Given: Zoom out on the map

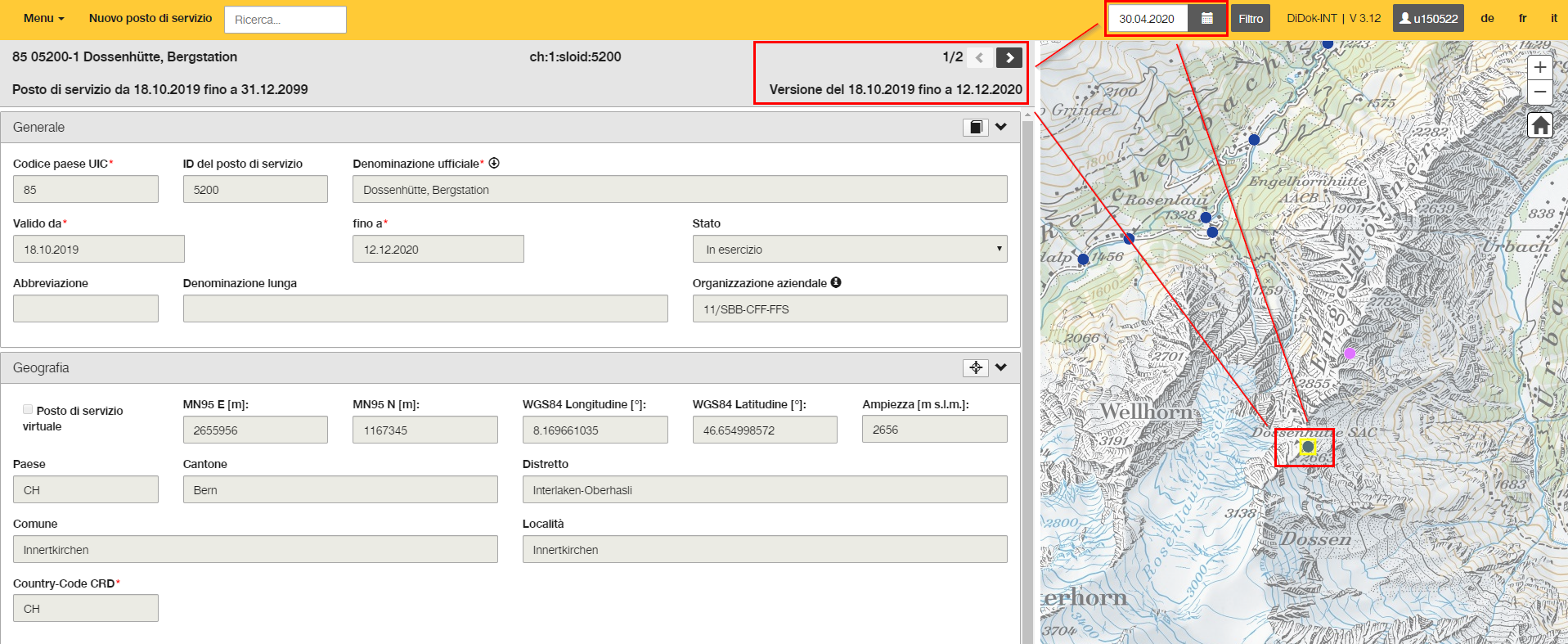Looking at the screenshot, I should coord(1540,92).
